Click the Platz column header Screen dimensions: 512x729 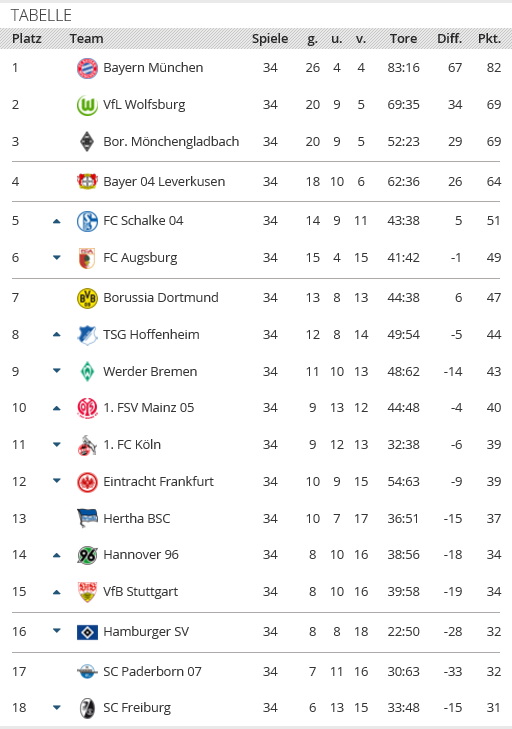[x=27, y=39]
